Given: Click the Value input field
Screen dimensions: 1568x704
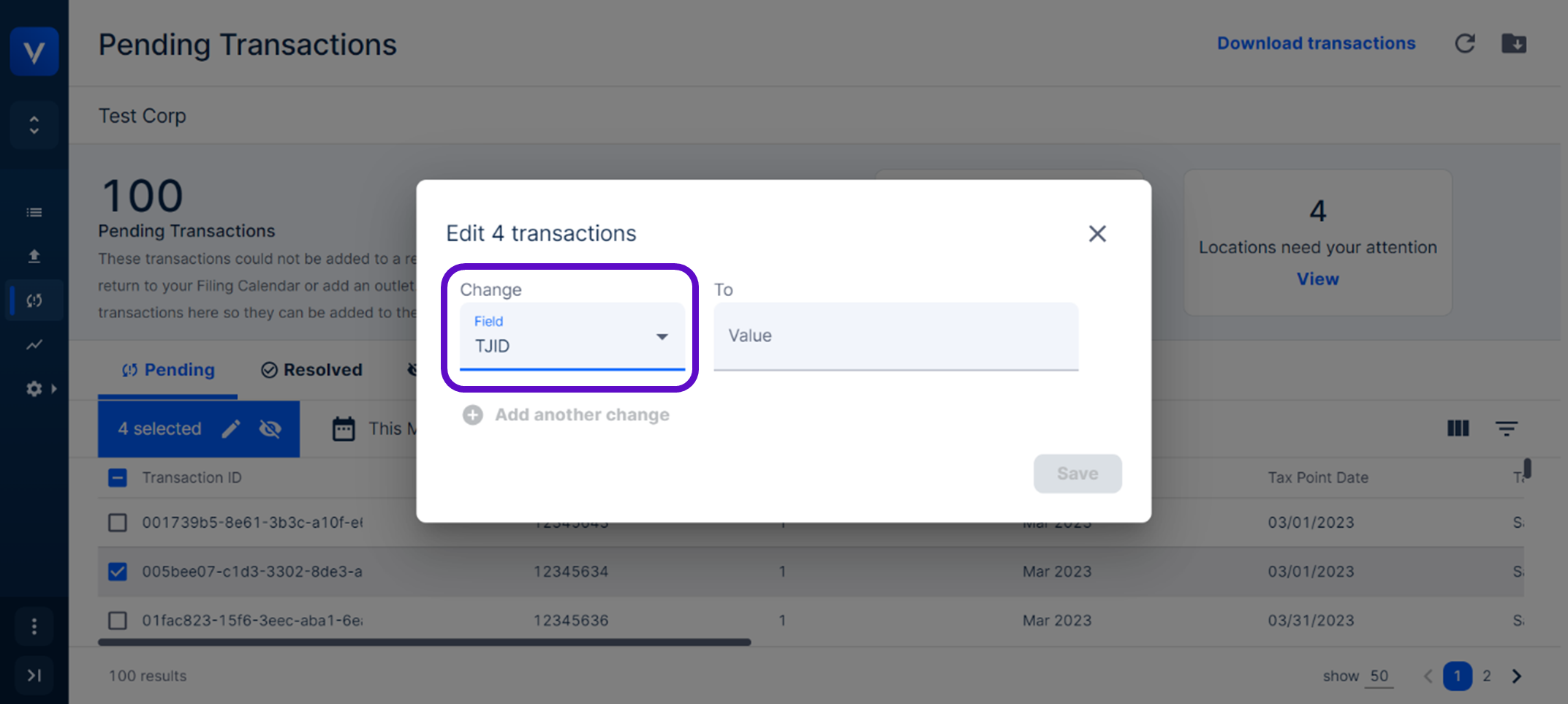Looking at the screenshot, I should point(895,336).
